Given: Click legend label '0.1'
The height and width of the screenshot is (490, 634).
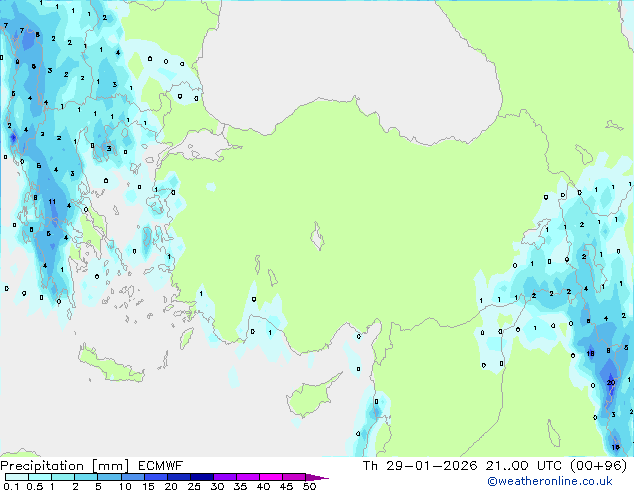Looking at the screenshot, I should 11,486.
